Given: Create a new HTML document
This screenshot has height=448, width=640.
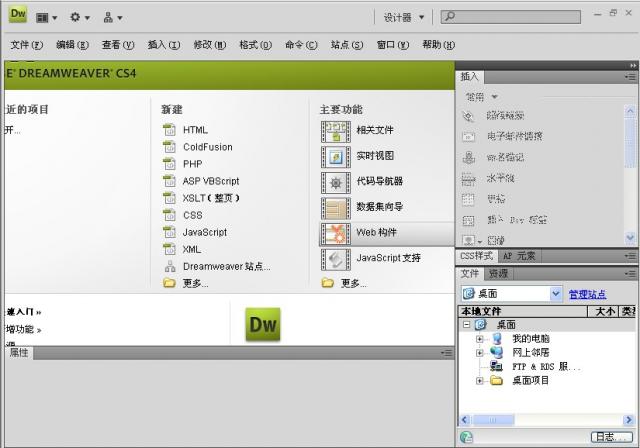Looking at the screenshot, I should point(186,130).
